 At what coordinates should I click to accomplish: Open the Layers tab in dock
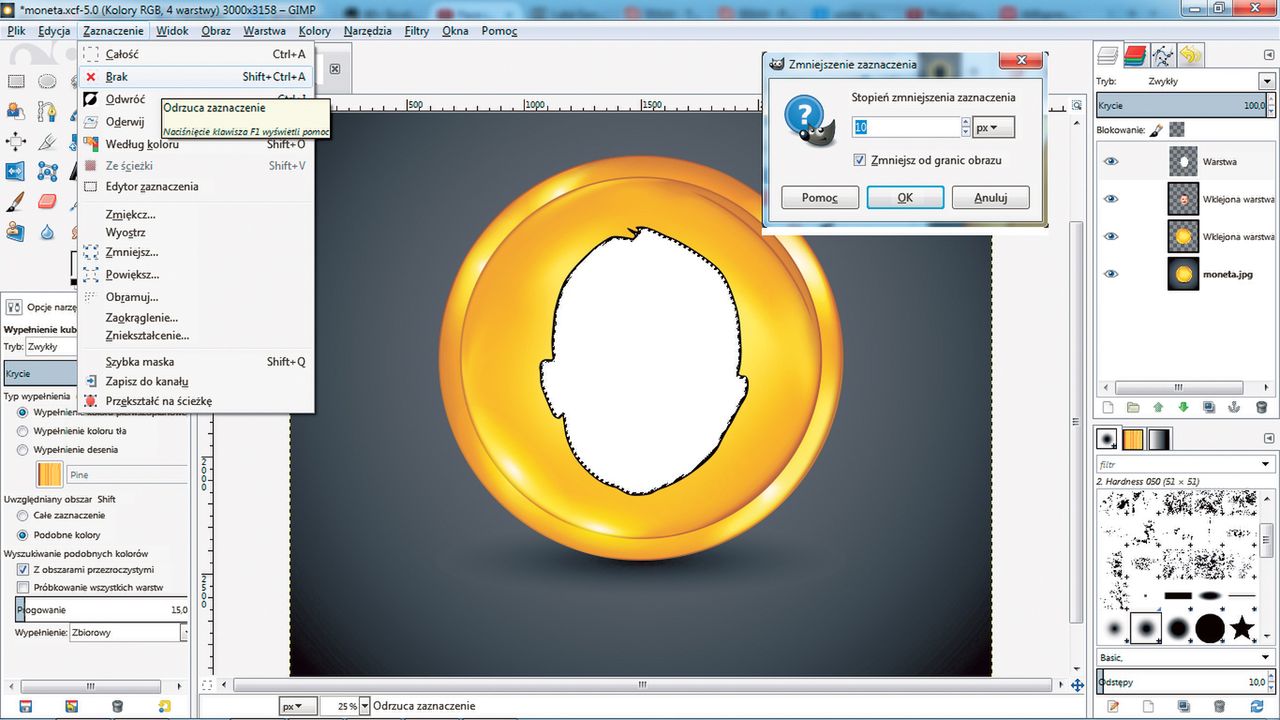coord(1108,55)
